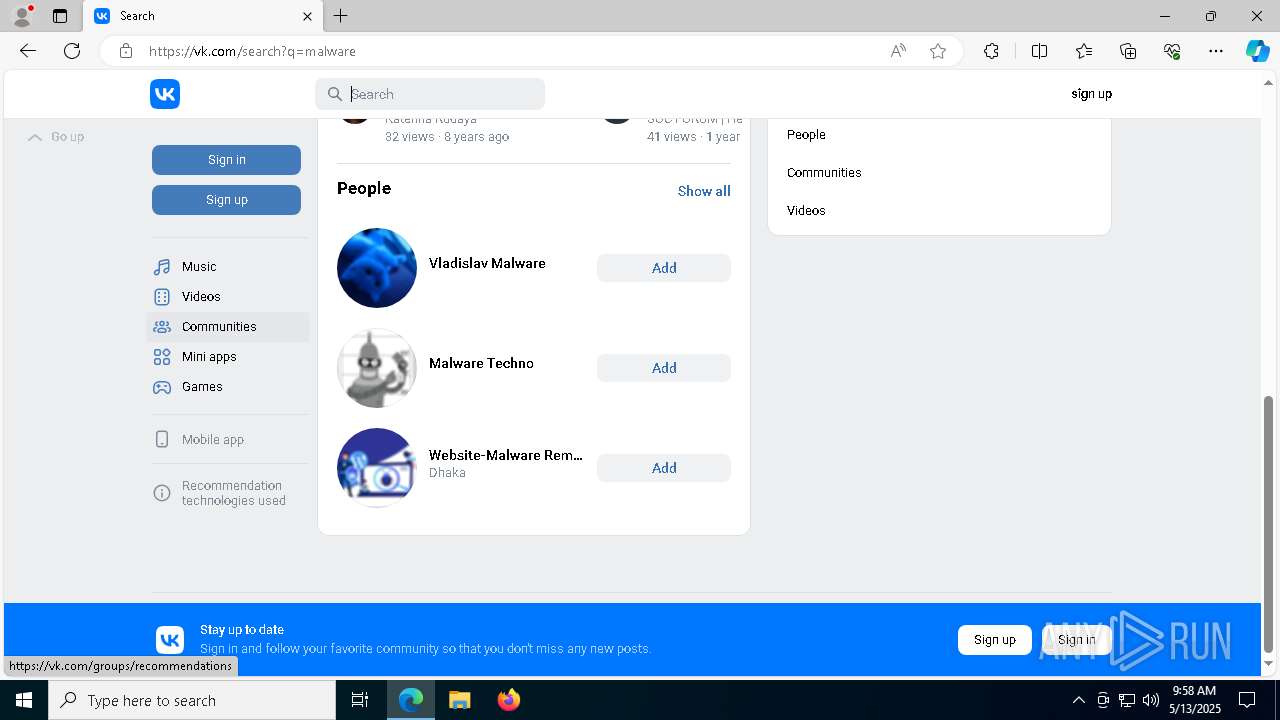
Task: Open Settings and more menu
Action: [x=1216, y=51]
